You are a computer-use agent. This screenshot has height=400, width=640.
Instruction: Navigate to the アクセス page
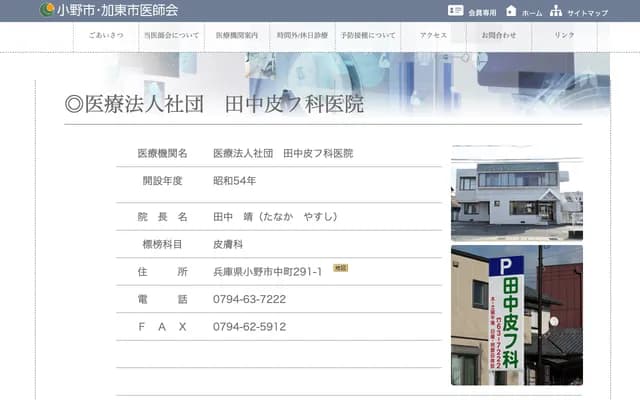point(433,35)
